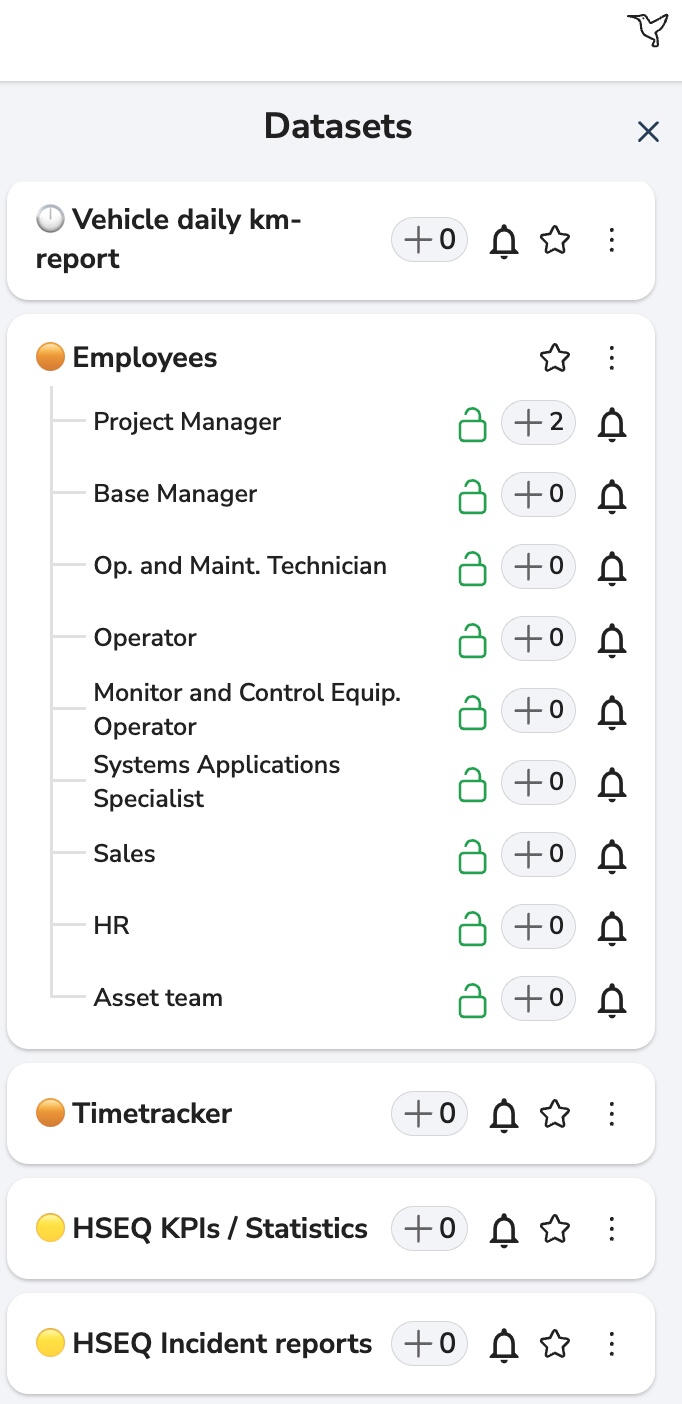The image size is (682, 1404).
Task: Click the star icon for HSEQ Incident reports
Action: tap(555, 1344)
